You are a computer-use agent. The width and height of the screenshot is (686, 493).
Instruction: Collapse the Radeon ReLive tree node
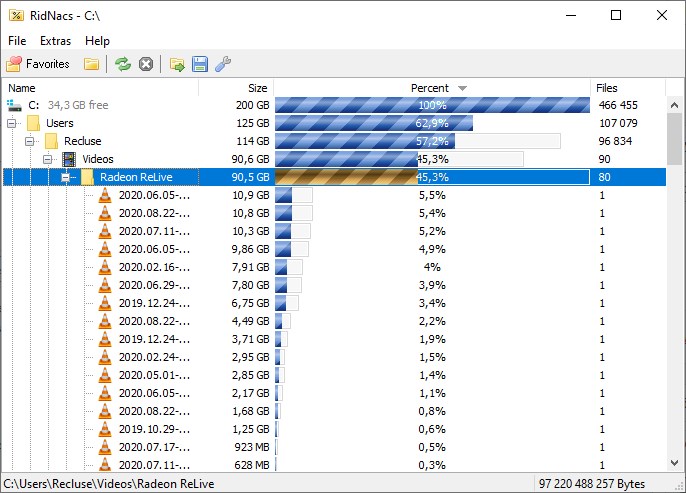pyautogui.click(x=66, y=177)
